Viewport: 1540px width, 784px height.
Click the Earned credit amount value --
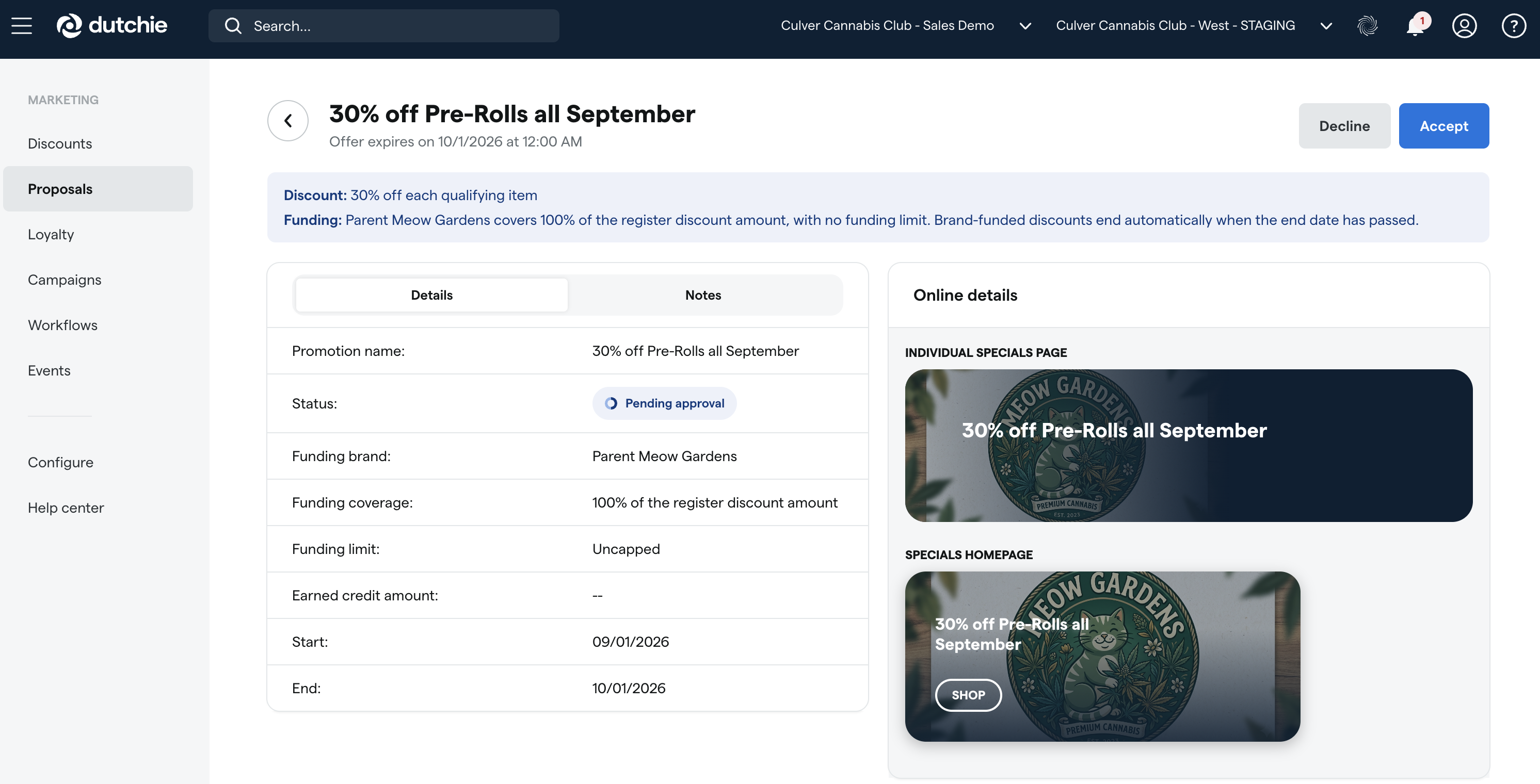tap(598, 596)
